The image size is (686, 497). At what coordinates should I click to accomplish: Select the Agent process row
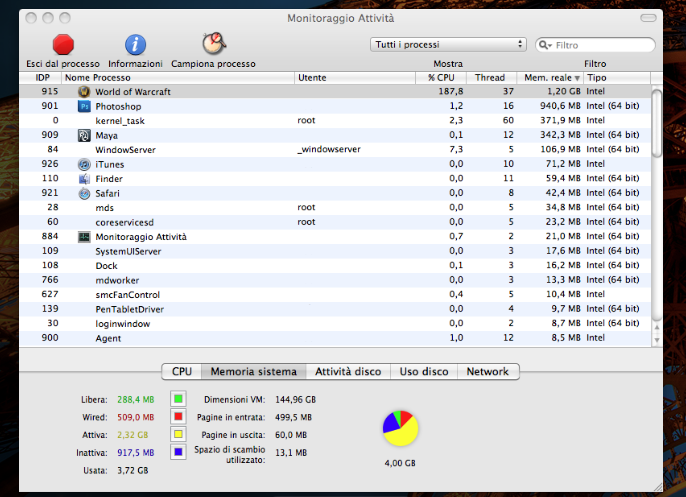(335, 338)
